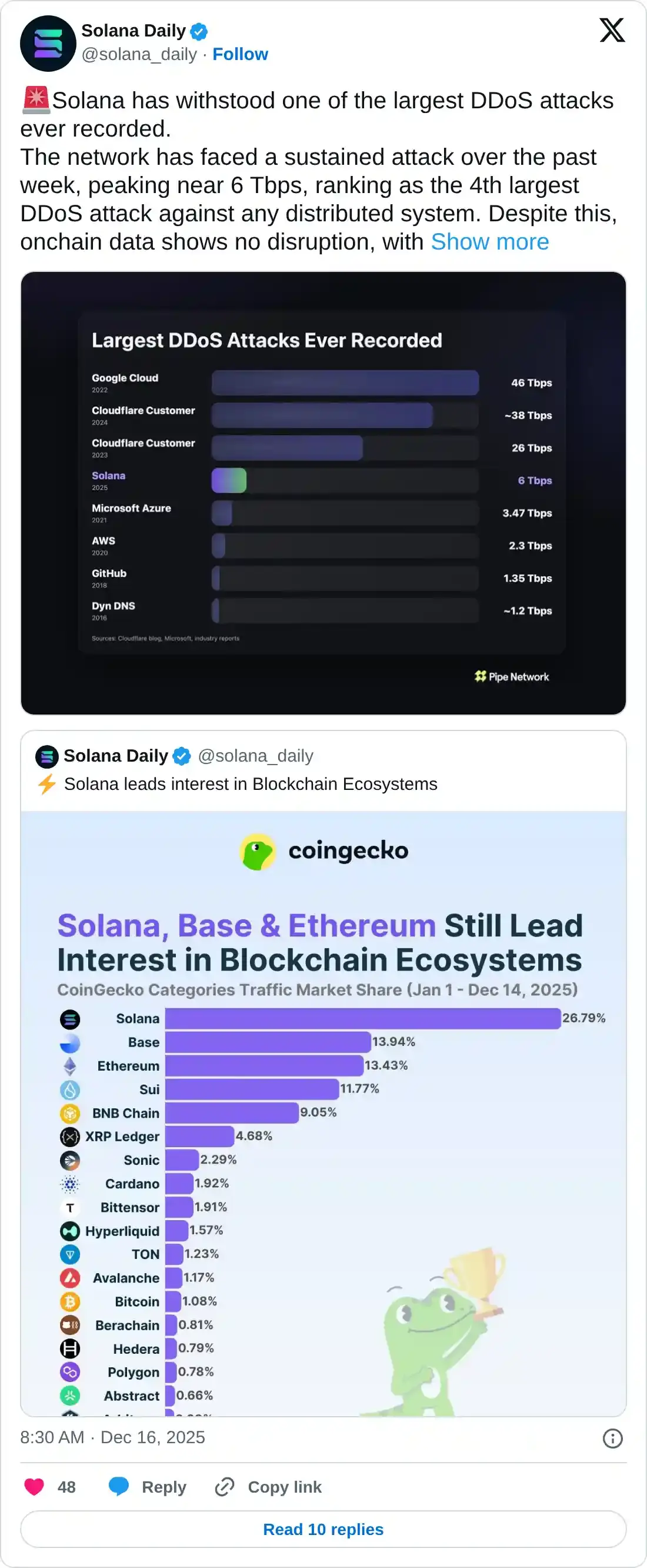647x1568 pixels.
Task: Click the verified badge next to Solana Daily
Action: pos(199,31)
